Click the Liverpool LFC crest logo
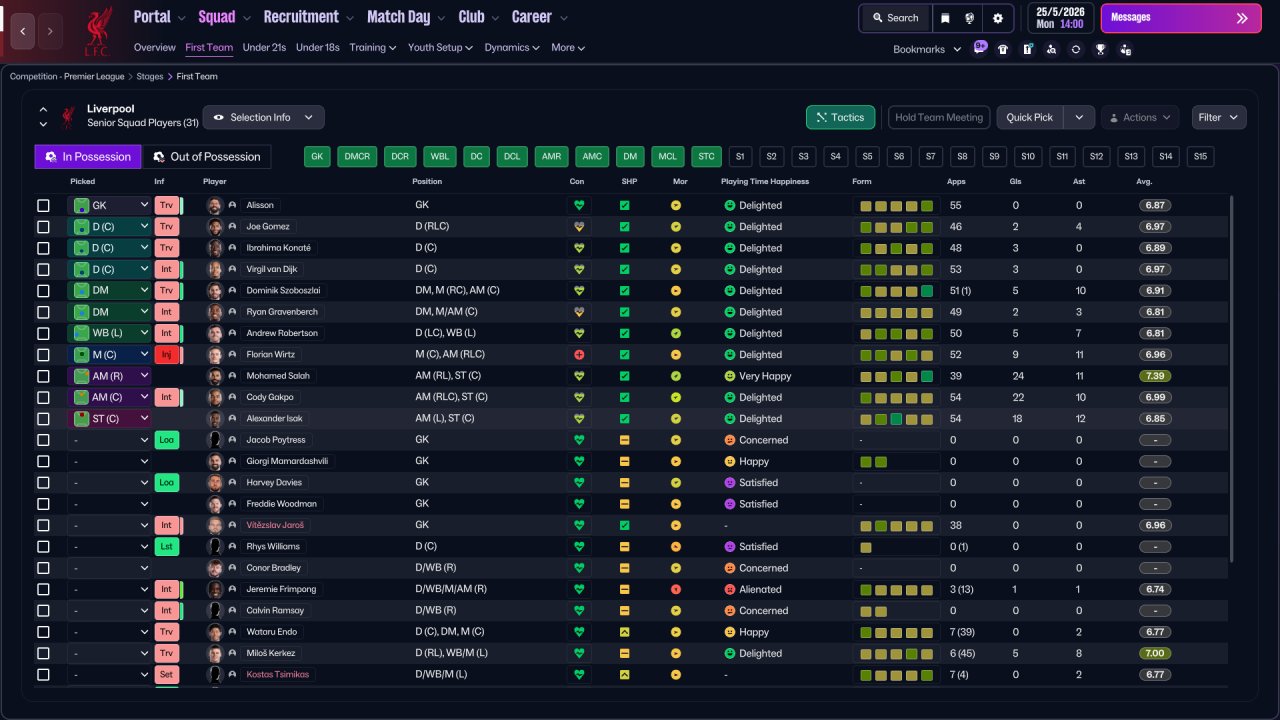 click(98, 31)
